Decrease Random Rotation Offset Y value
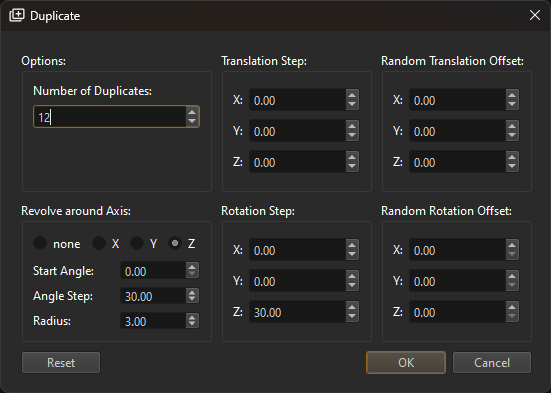The image size is (551, 393). (x=512, y=285)
